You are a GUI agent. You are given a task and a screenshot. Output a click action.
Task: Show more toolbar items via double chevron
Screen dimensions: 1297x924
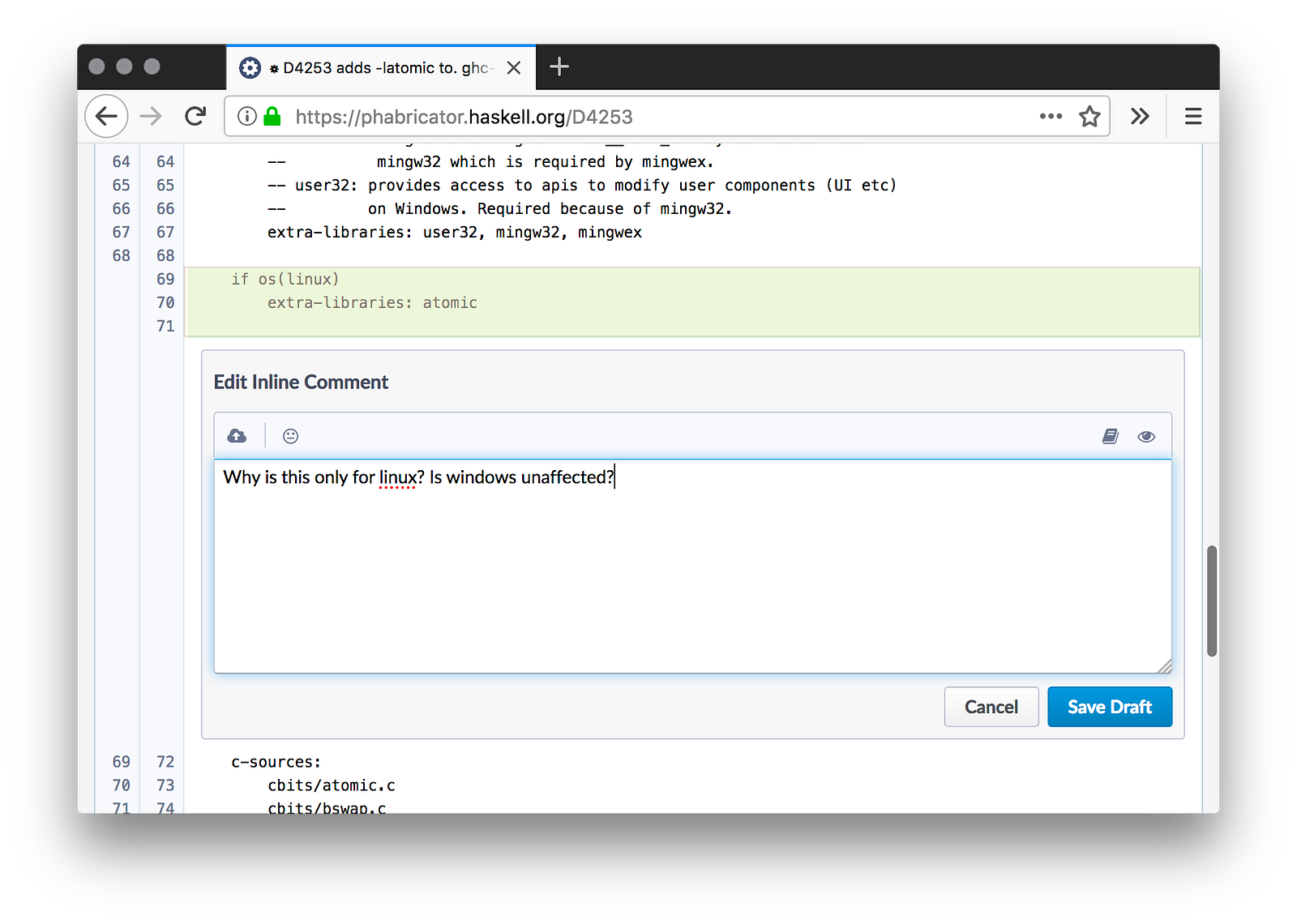(1140, 117)
